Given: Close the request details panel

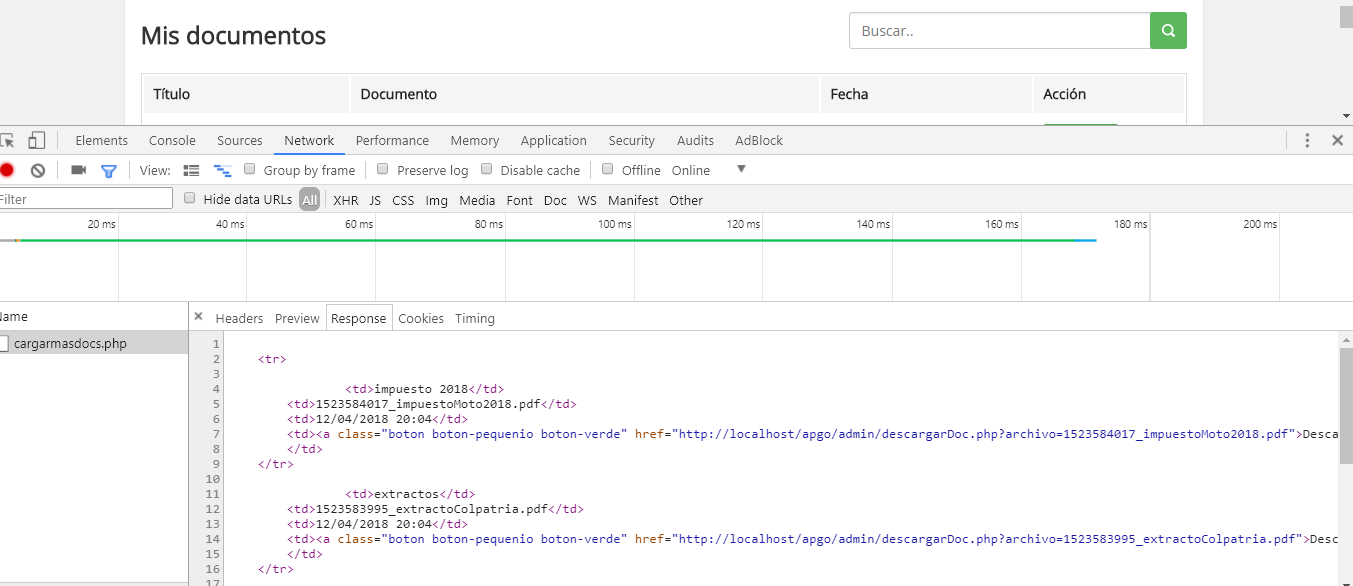Looking at the screenshot, I should [198, 316].
